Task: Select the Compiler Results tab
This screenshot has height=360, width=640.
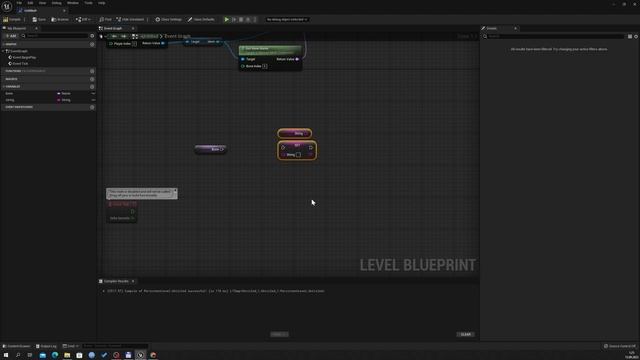Action: coord(116,281)
